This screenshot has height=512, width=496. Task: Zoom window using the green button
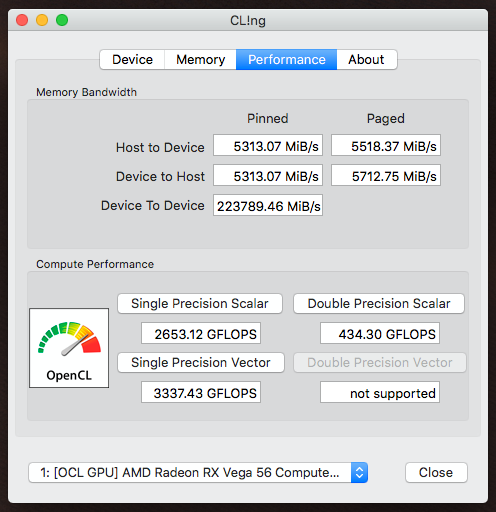62,20
